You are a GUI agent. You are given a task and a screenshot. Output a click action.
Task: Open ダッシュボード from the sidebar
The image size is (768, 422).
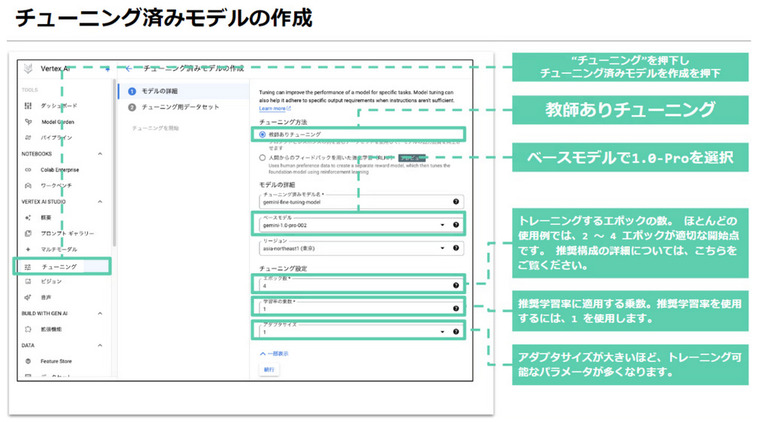coord(58,106)
